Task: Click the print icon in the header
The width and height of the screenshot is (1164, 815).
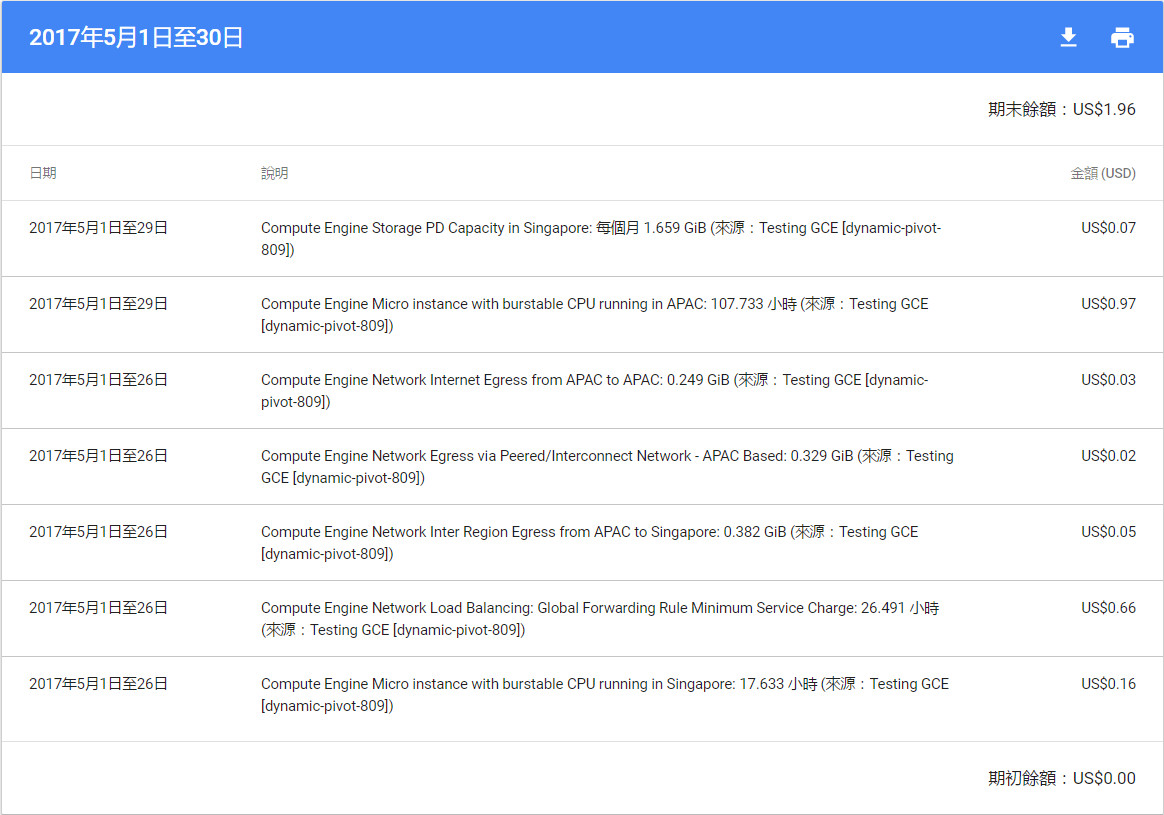Action: 1122,38
